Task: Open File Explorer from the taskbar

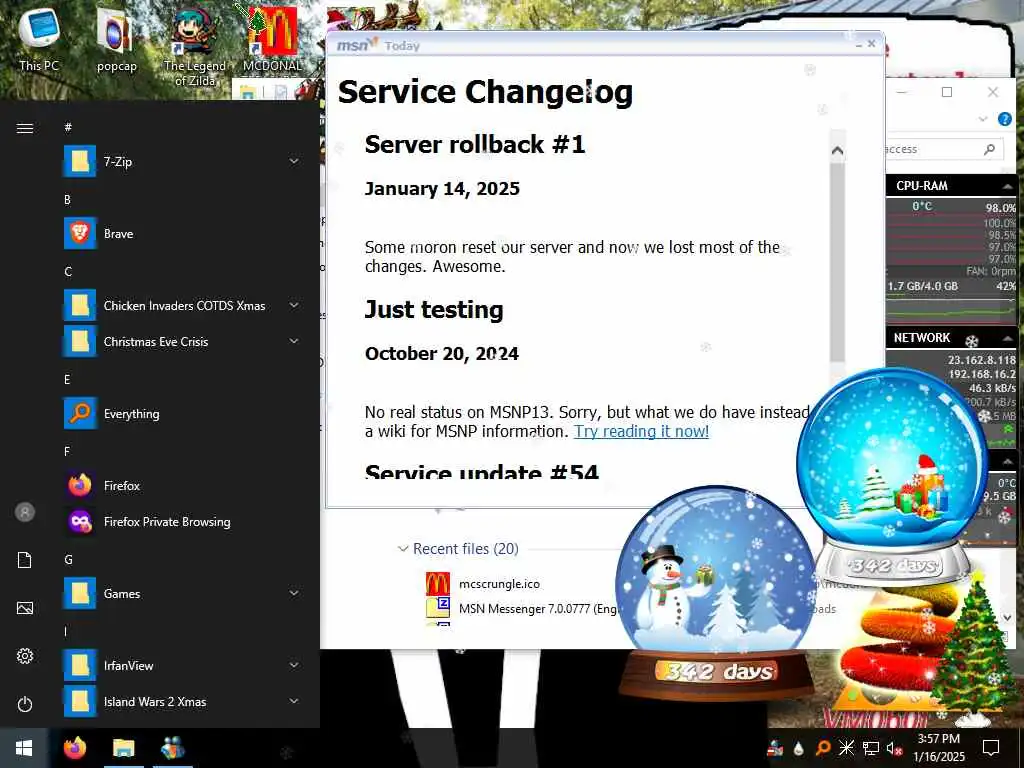Action: tap(123, 748)
